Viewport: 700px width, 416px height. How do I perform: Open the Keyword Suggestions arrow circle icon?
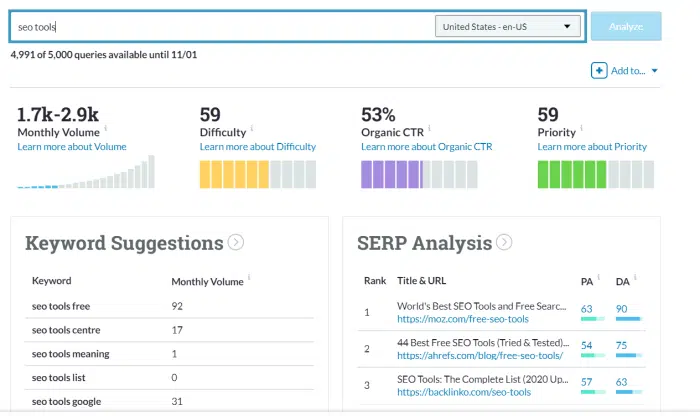pos(236,242)
